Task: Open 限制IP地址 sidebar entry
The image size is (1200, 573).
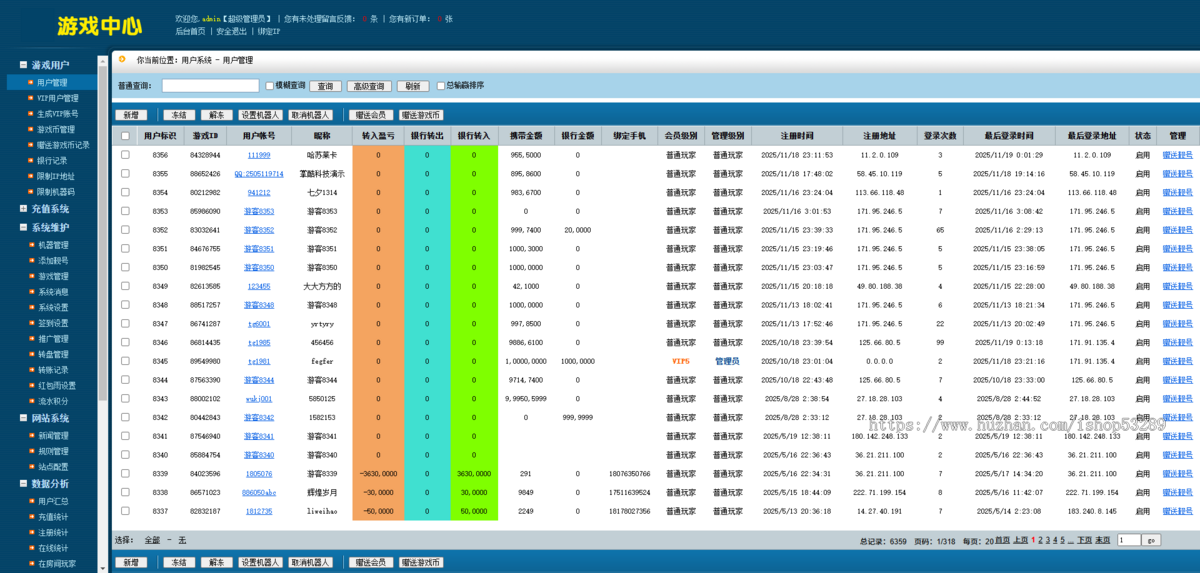Action: [x=55, y=175]
